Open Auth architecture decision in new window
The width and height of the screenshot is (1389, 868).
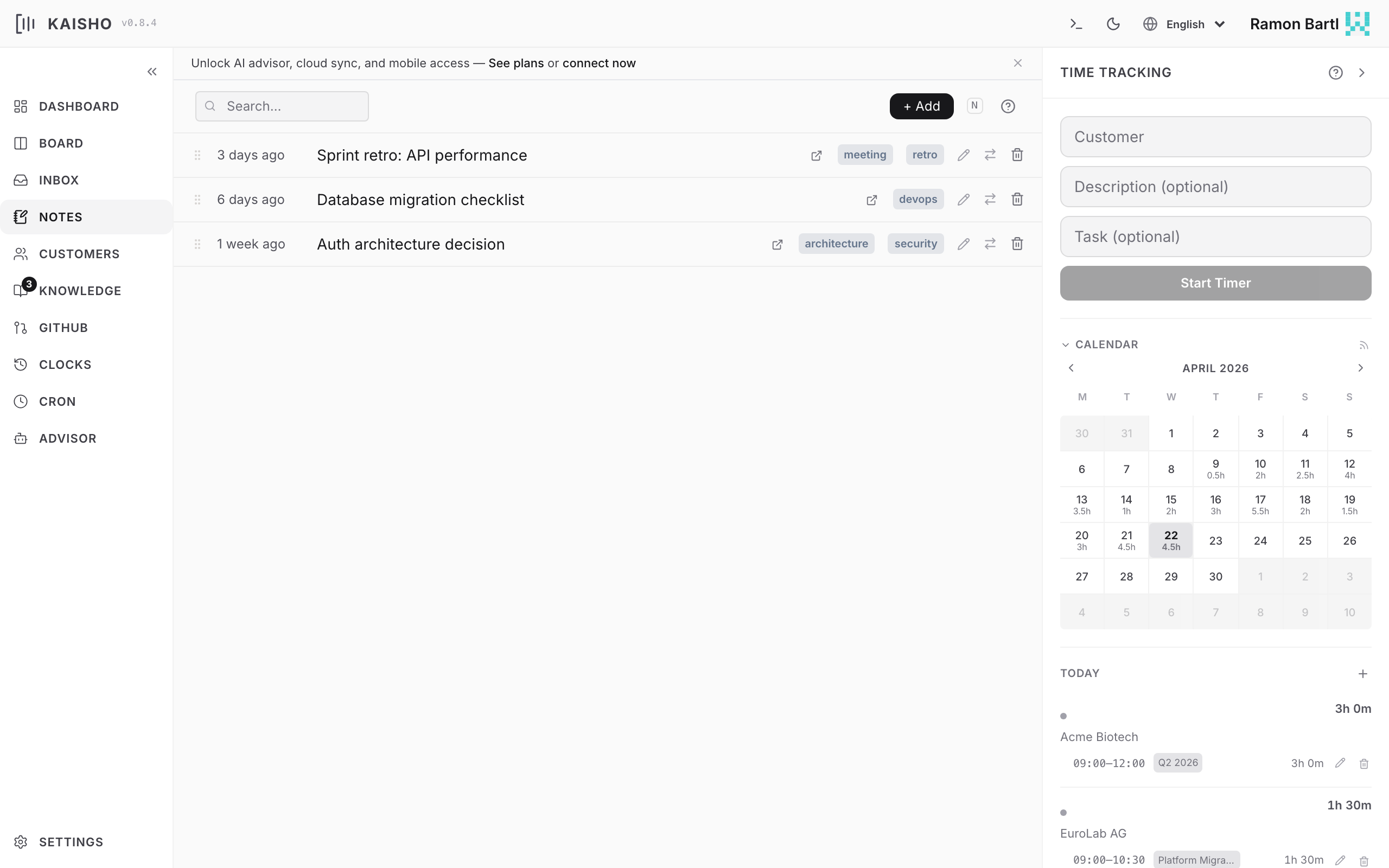[x=777, y=245]
